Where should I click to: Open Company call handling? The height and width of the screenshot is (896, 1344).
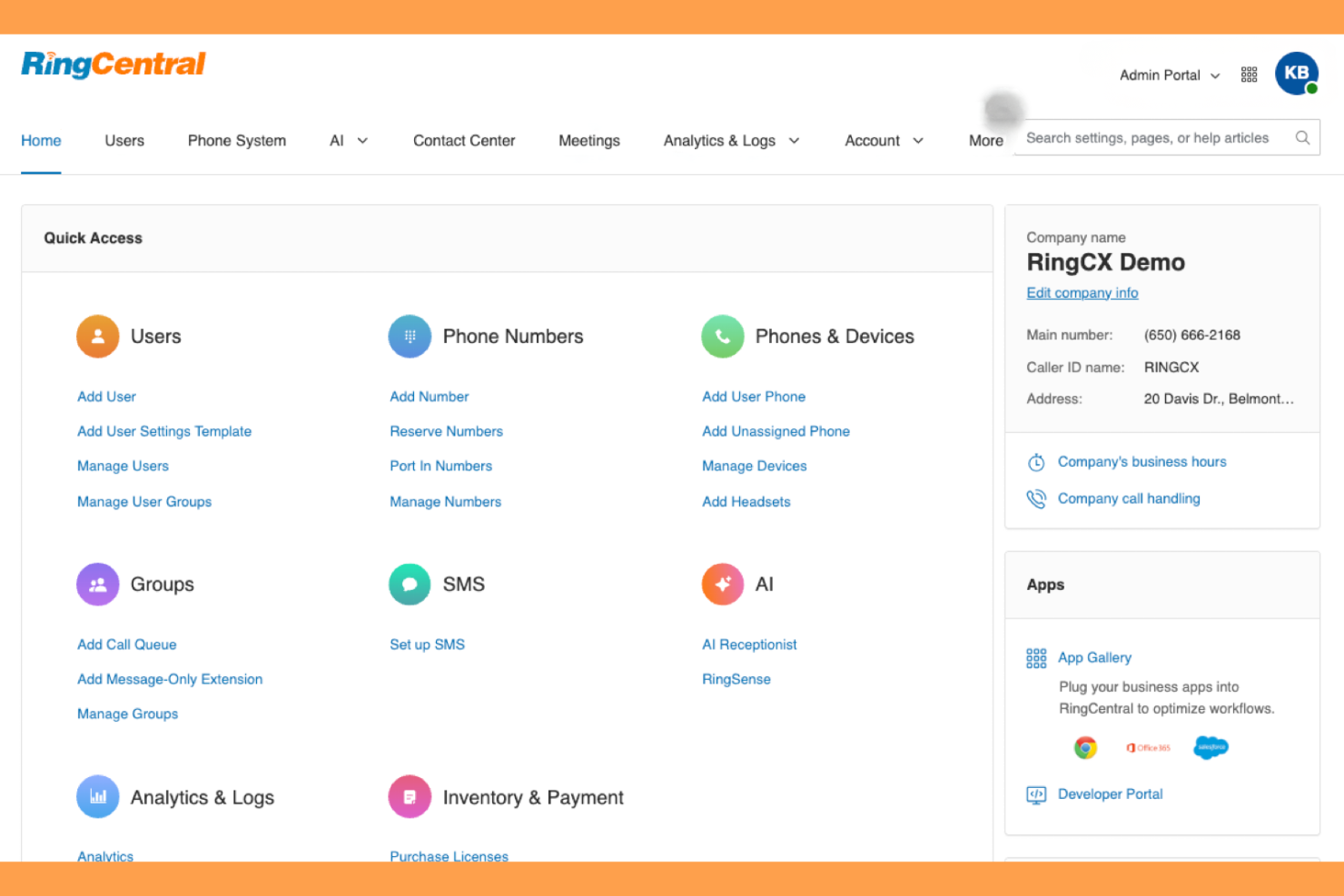[1129, 498]
